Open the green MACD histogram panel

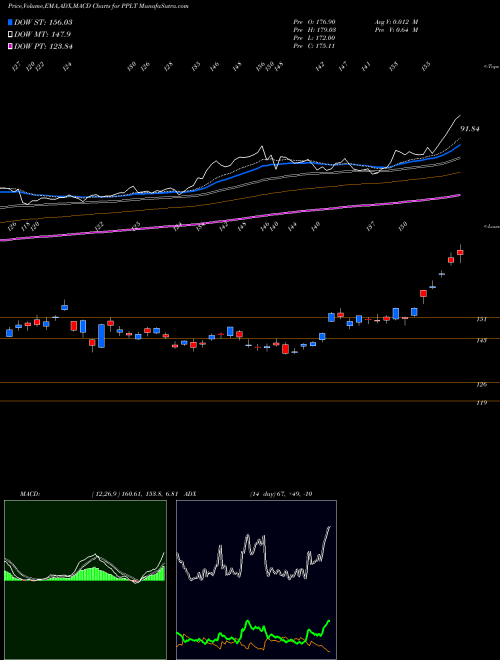(85, 580)
